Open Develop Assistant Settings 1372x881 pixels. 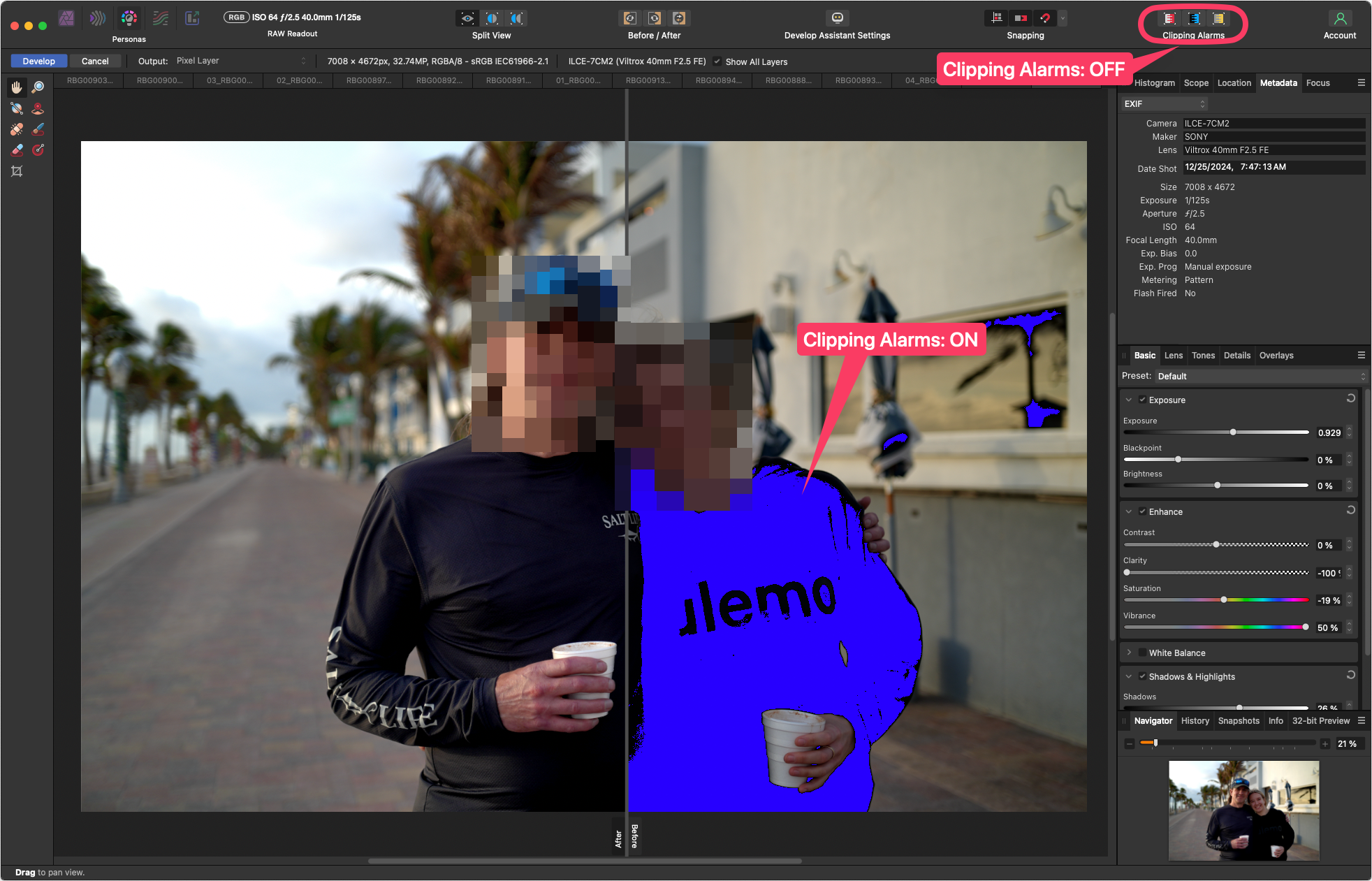click(837, 18)
